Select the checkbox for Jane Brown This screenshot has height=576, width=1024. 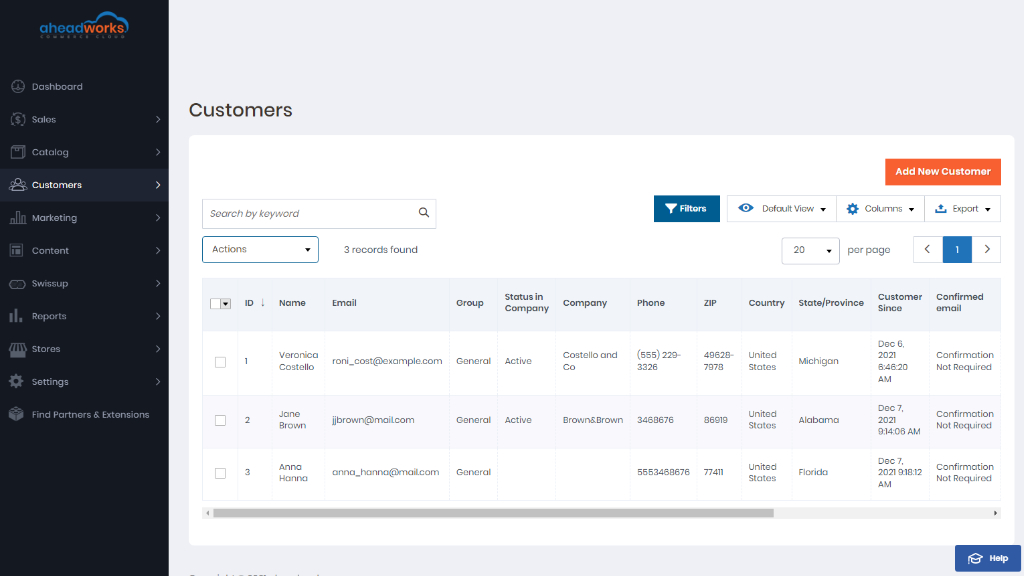click(220, 421)
